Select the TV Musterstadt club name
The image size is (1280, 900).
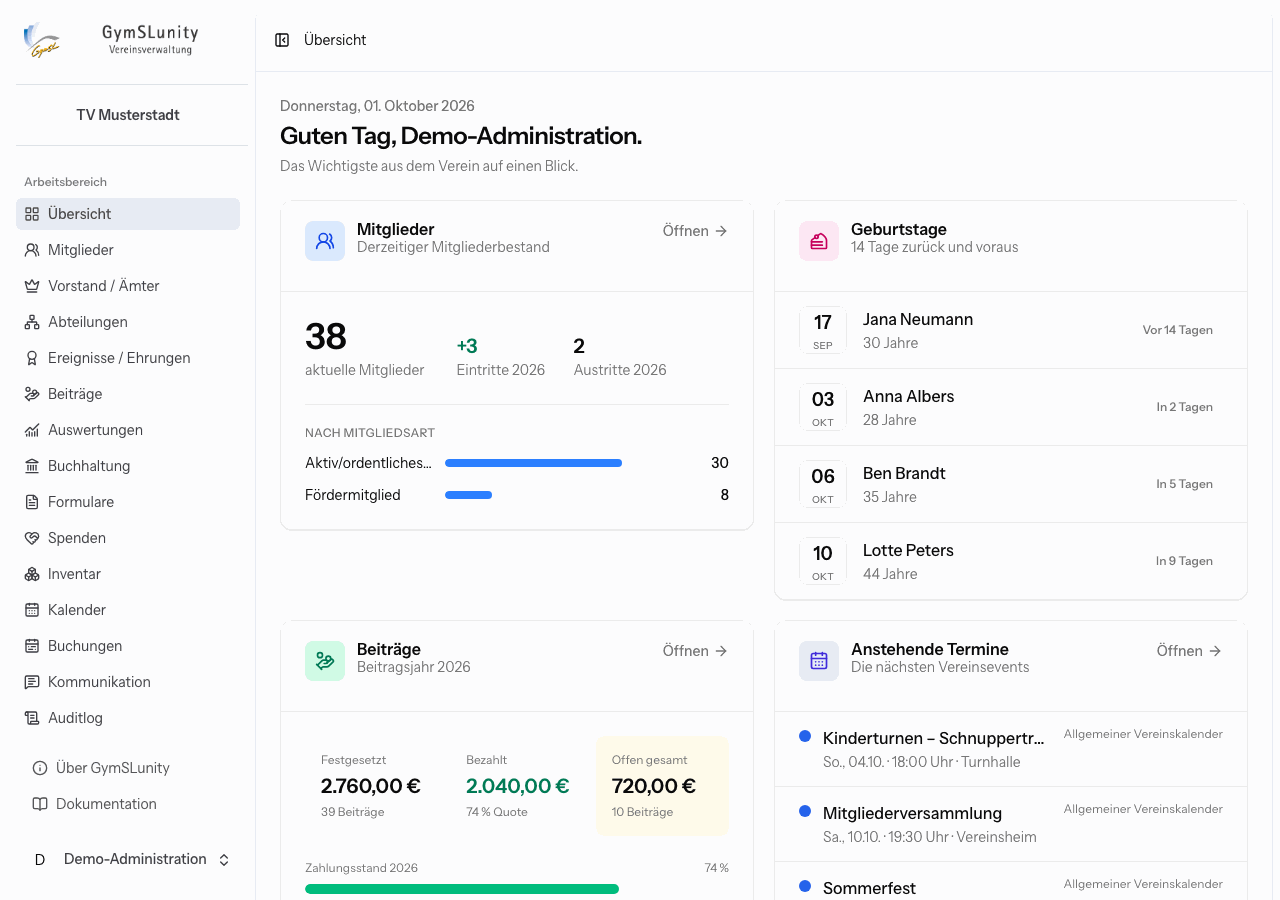128,115
